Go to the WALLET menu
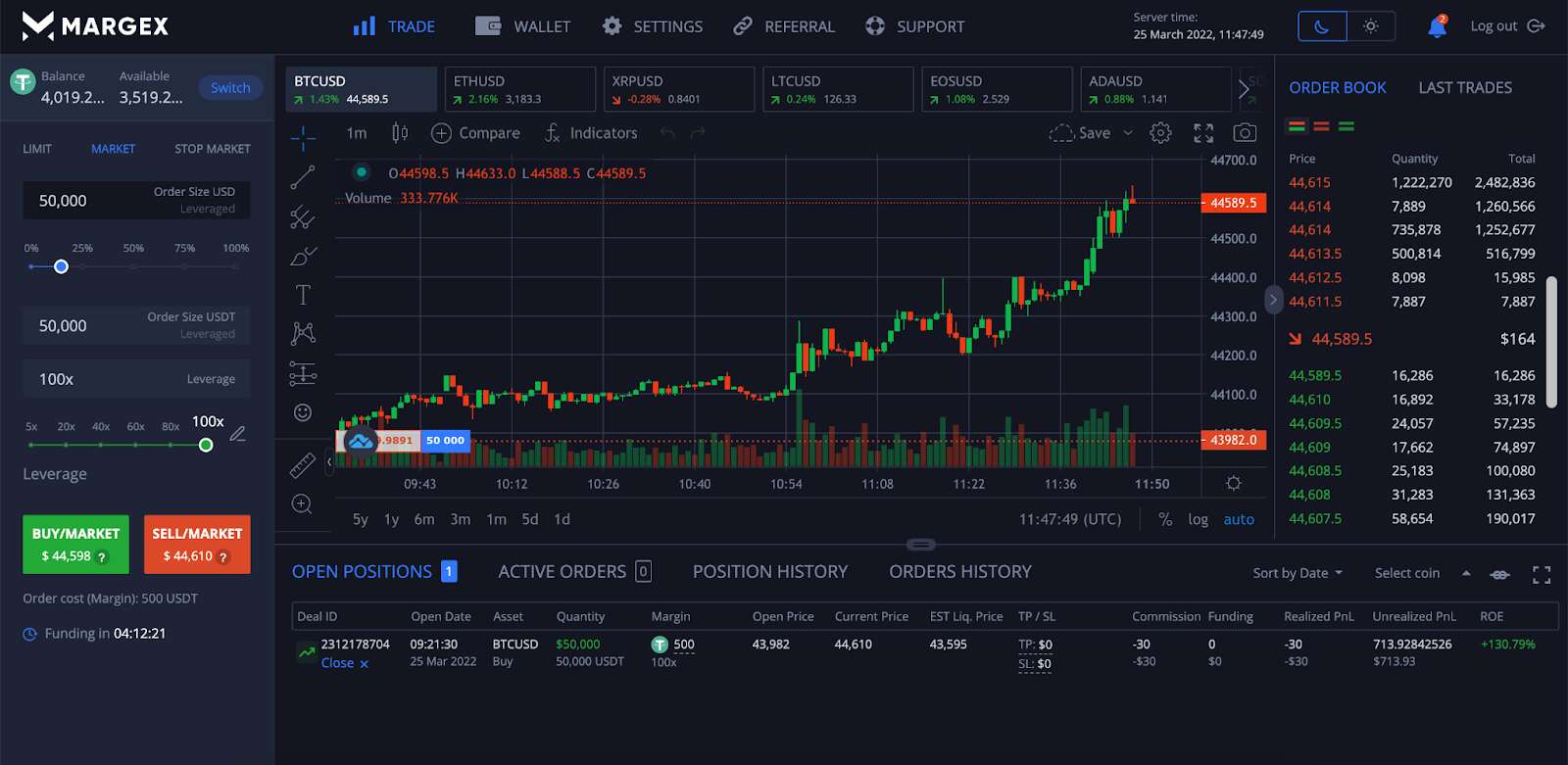The width and height of the screenshot is (1568, 765). 522,26
